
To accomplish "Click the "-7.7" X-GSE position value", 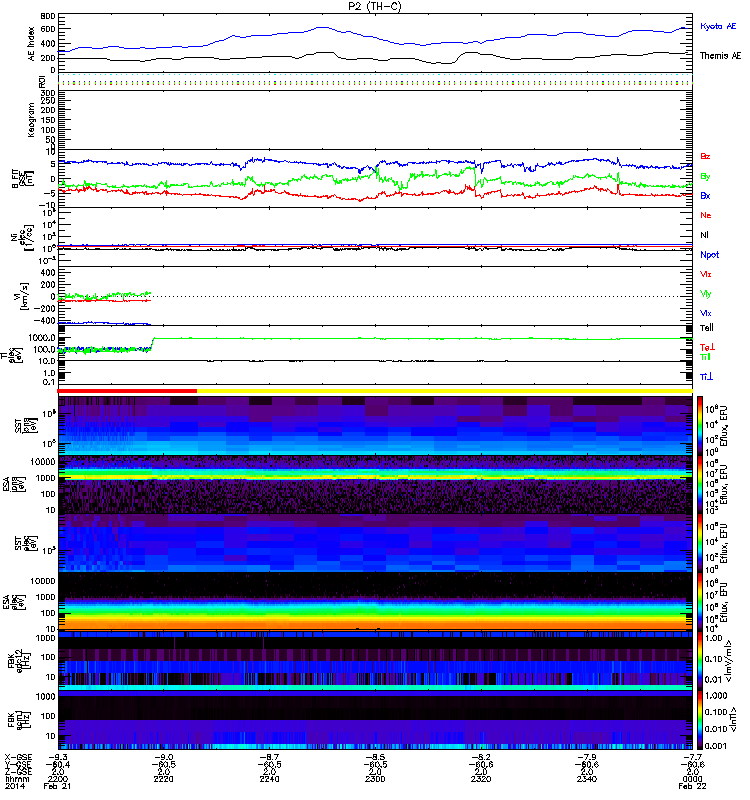I will pos(692,757).
